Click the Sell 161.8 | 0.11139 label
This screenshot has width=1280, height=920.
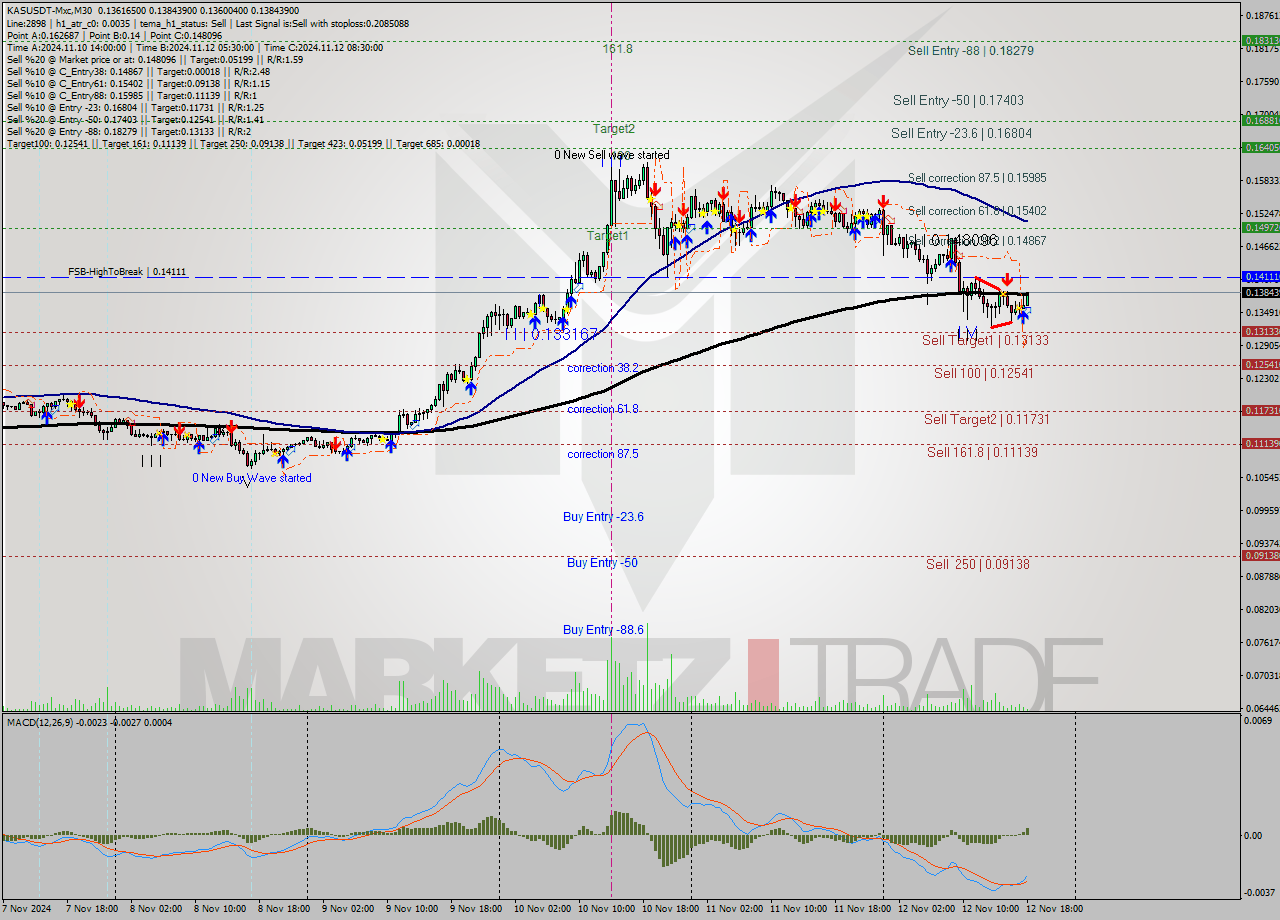coord(982,452)
